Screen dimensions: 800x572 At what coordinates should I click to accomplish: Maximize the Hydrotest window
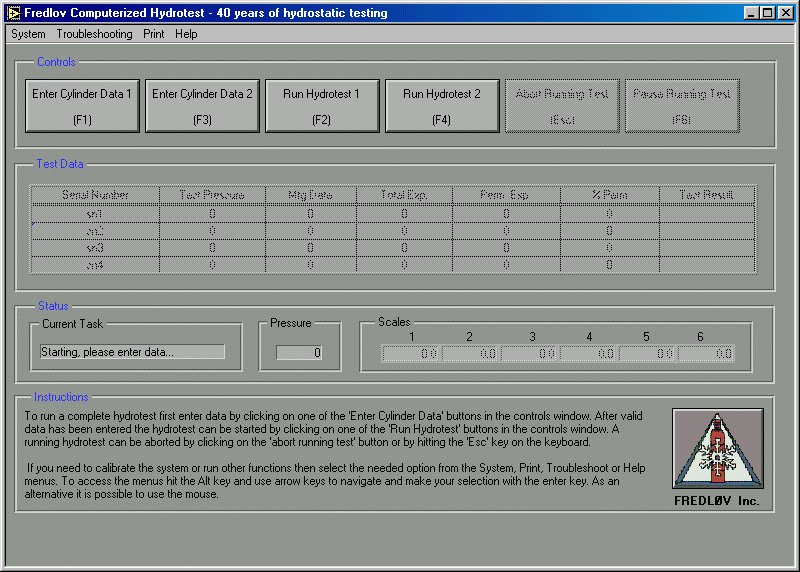767,13
